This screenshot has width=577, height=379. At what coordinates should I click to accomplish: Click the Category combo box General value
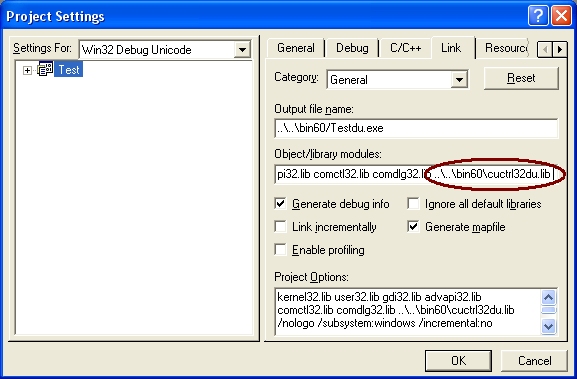(x=348, y=80)
